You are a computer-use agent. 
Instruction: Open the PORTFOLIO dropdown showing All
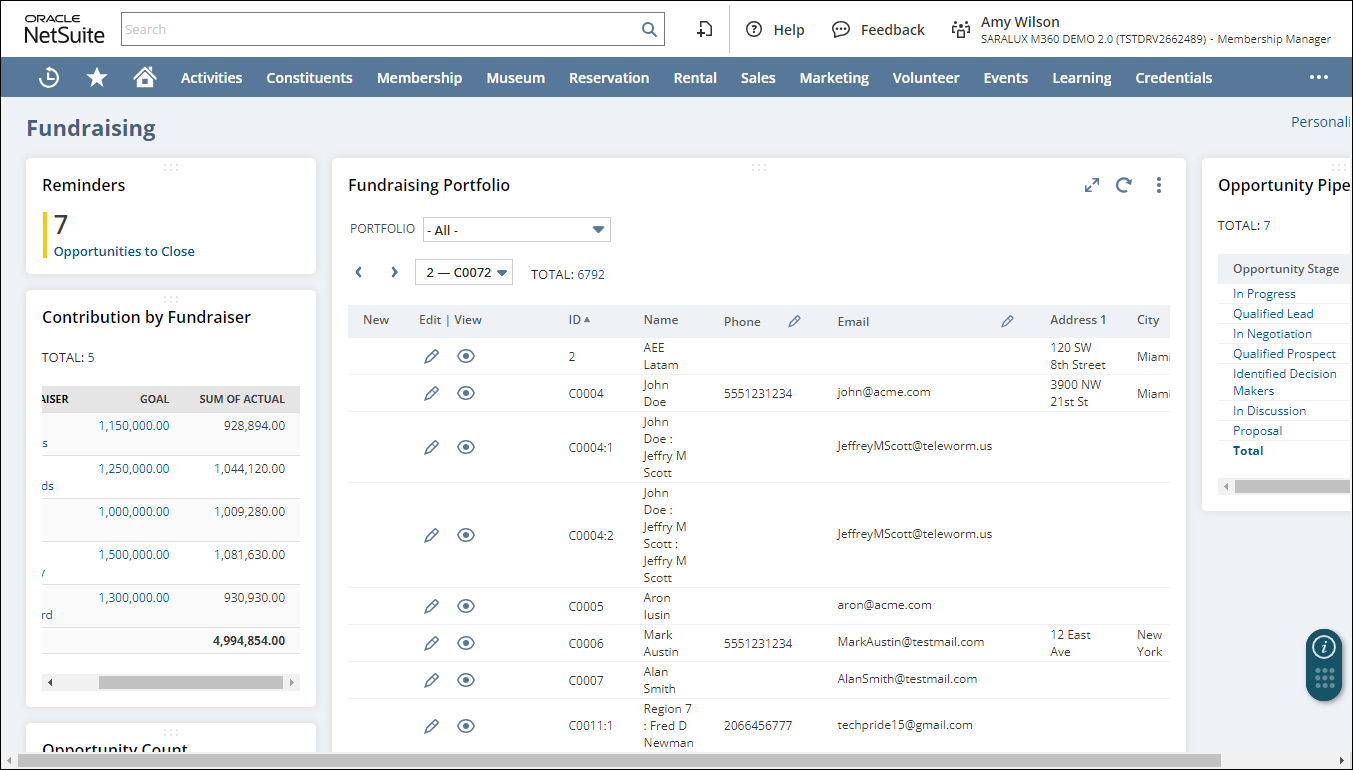pyautogui.click(x=516, y=230)
